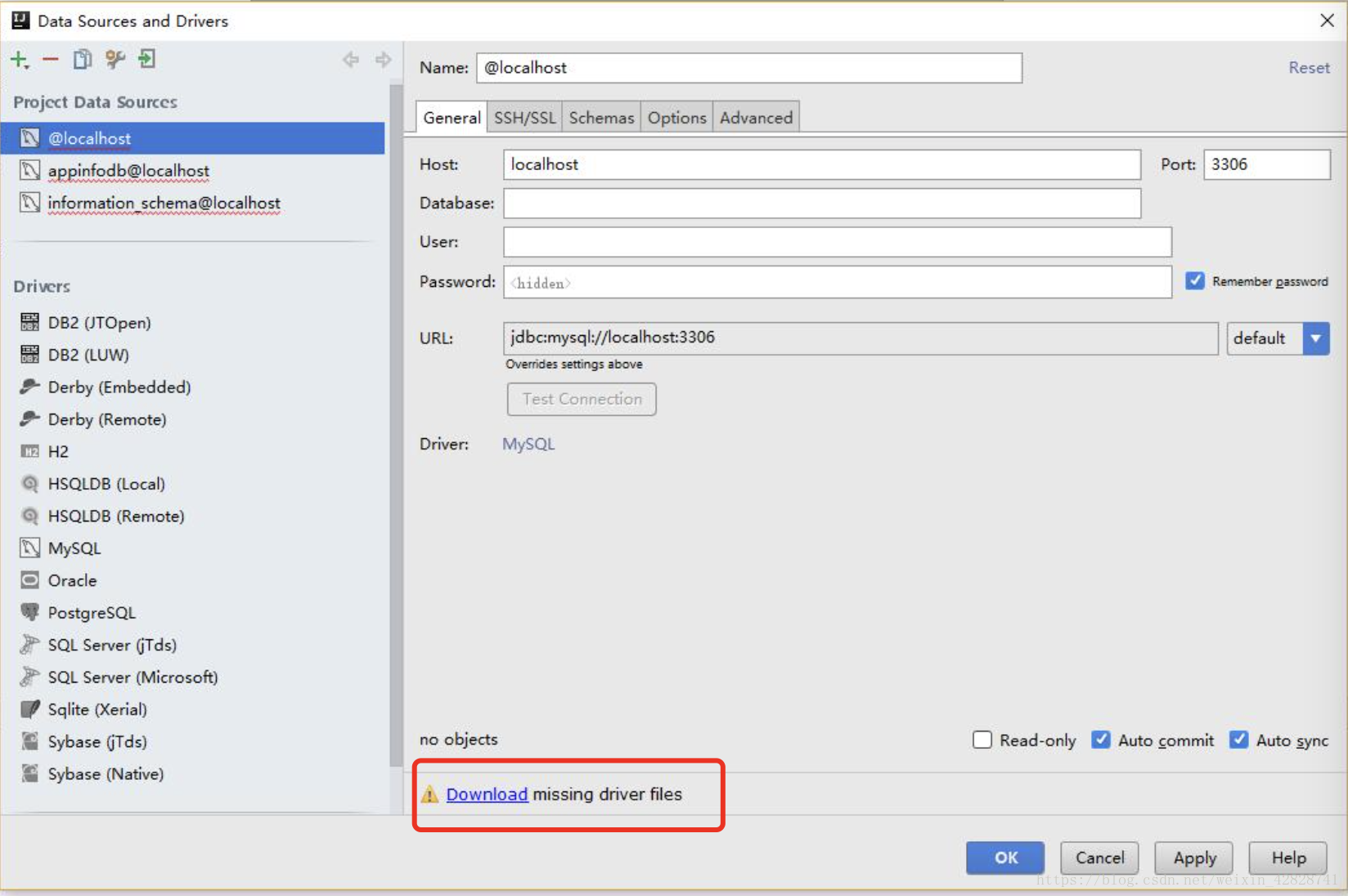Open driver settings wrench icon
Image resolution: width=1348 pixels, height=896 pixels.
115,60
